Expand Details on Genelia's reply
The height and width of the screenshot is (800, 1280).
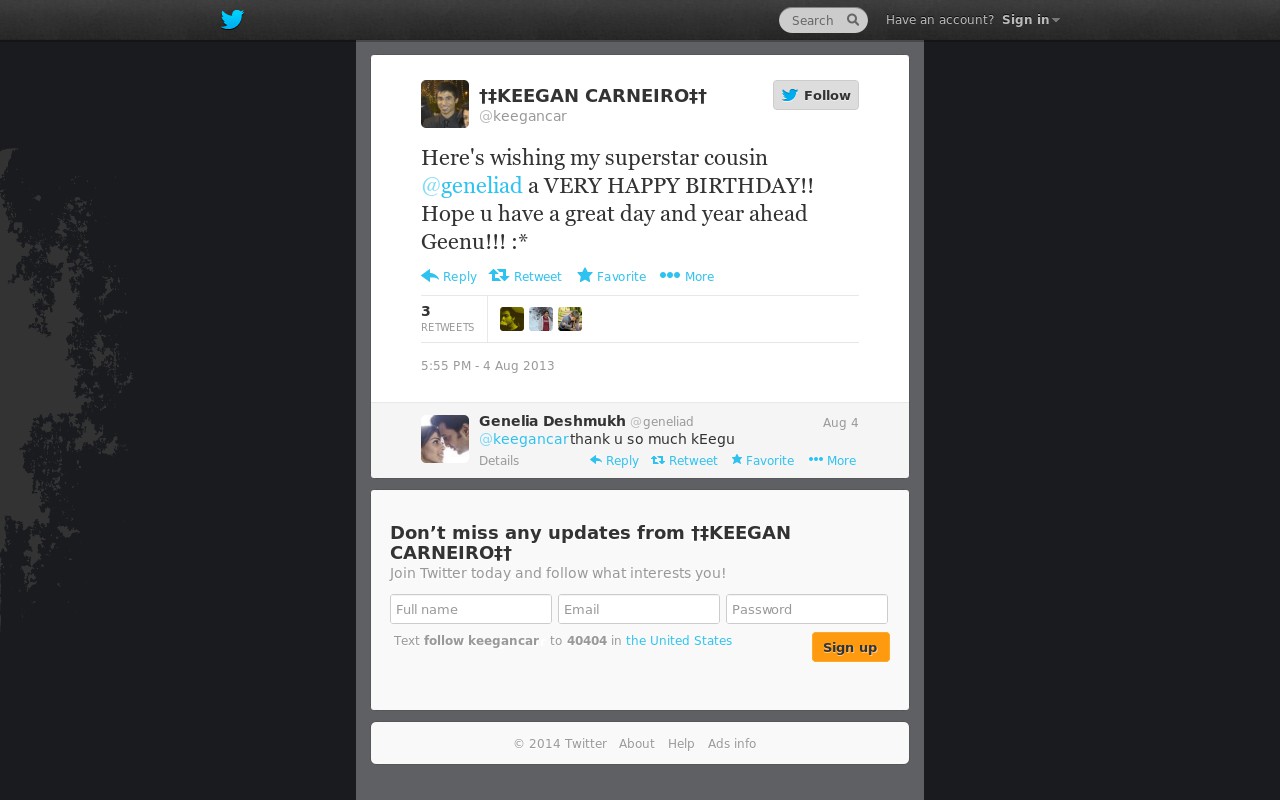(x=499, y=461)
